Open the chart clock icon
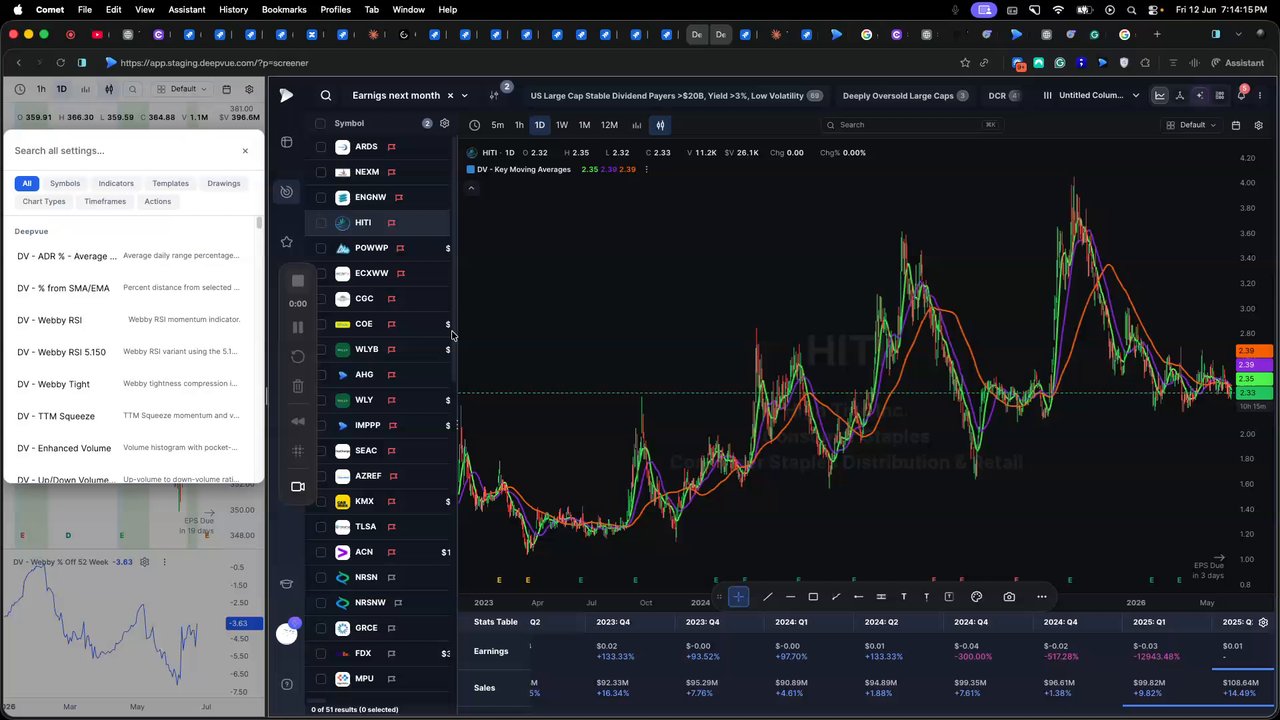This screenshot has width=1280, height=720. (x=474, y=125)
